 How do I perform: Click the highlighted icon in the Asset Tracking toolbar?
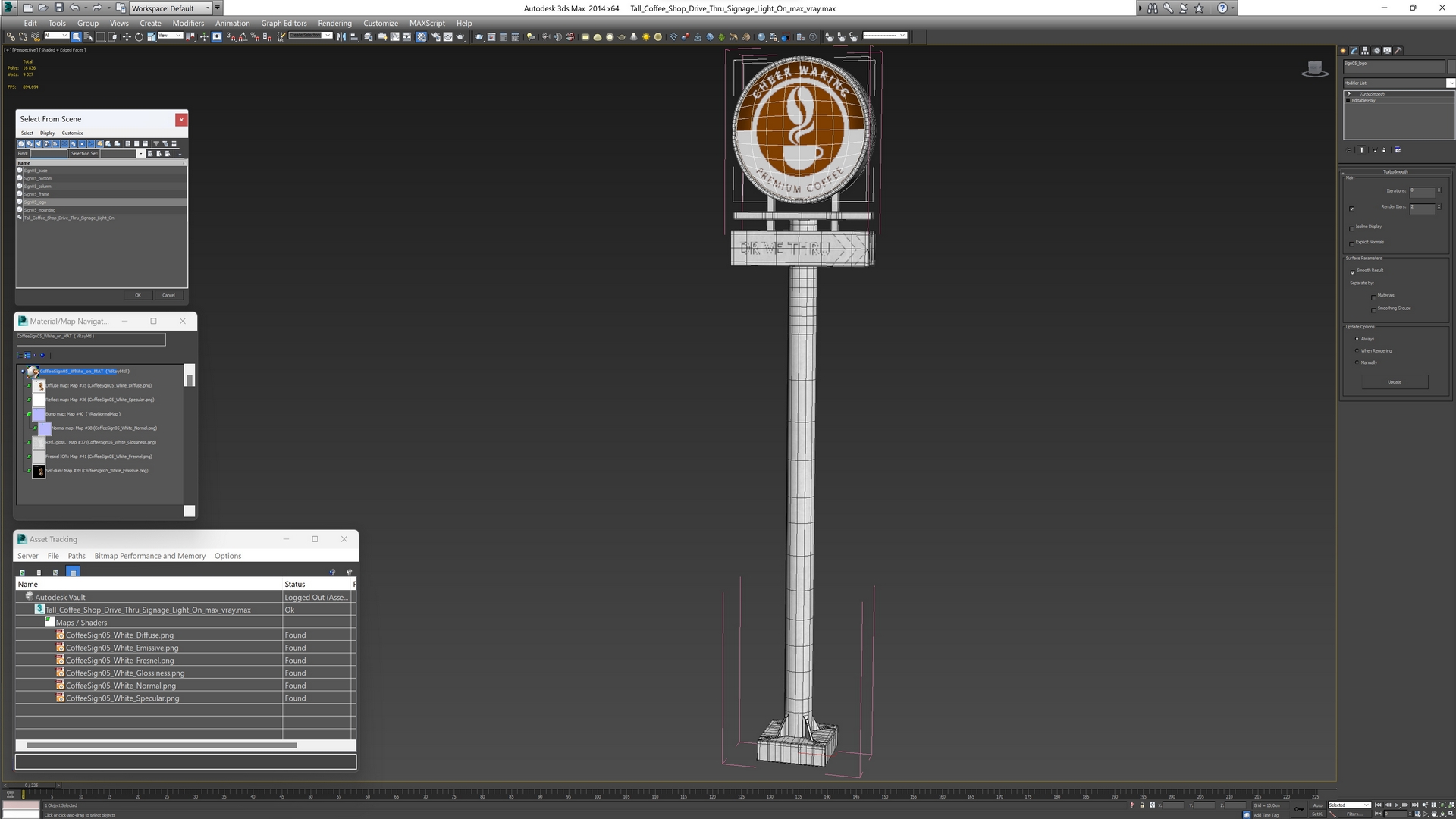click(73, 572)
